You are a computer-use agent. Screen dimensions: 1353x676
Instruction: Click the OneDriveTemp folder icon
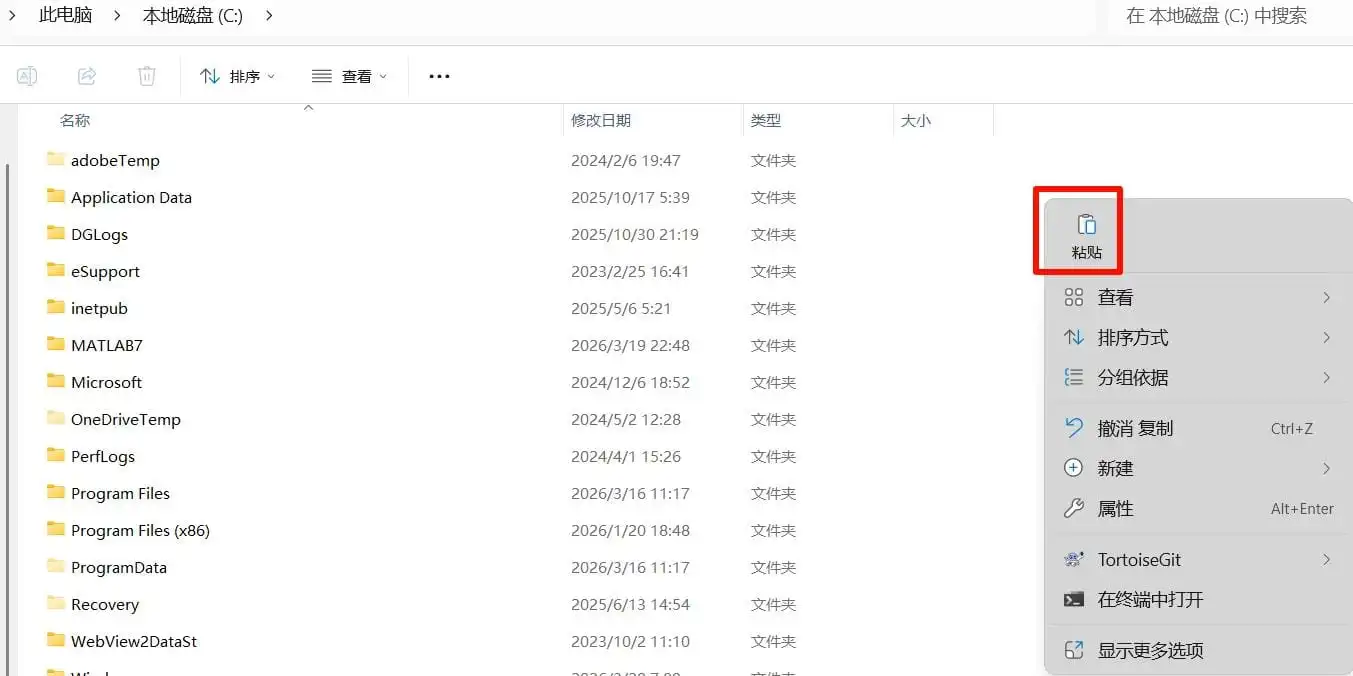coord(56,418)
